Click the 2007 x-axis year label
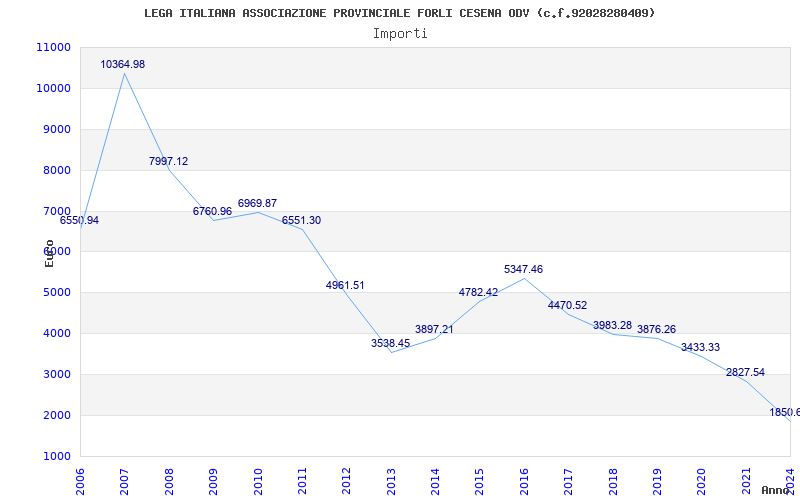 124,481
